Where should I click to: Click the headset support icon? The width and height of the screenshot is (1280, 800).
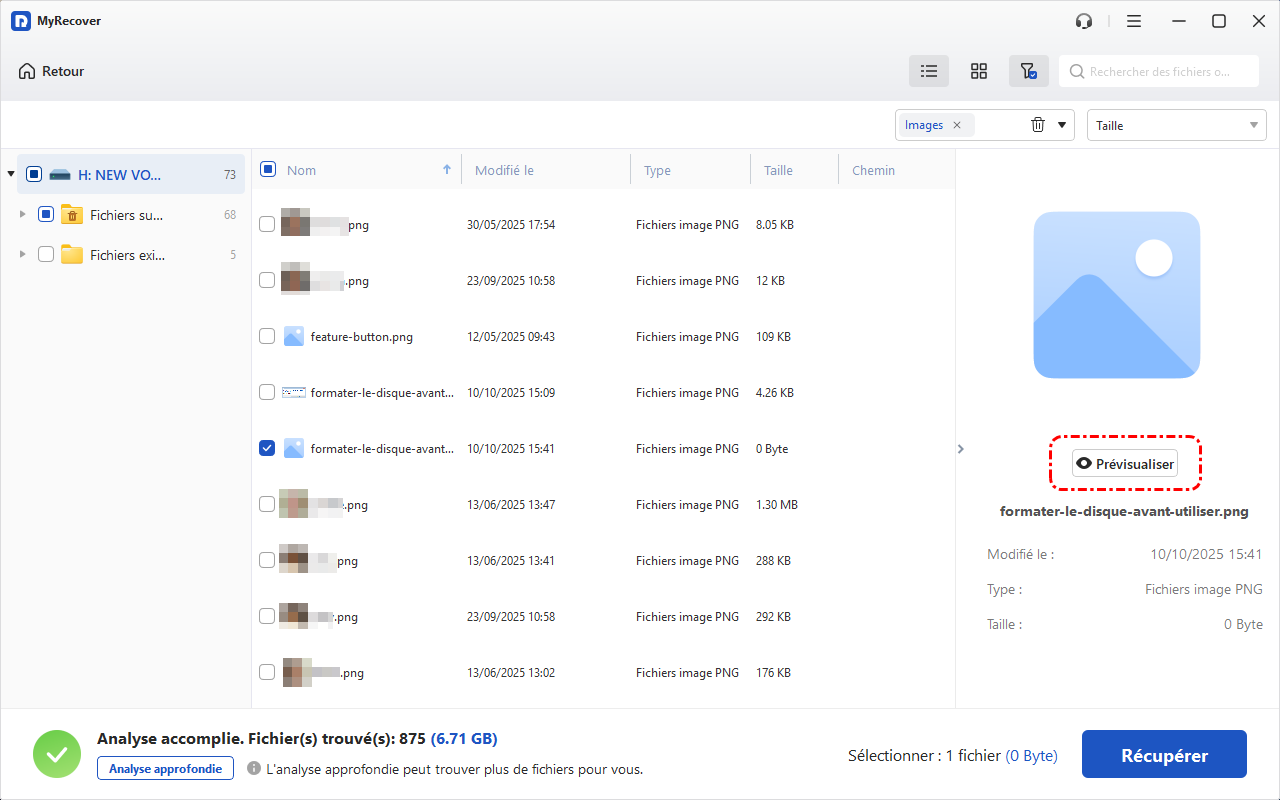pyautogui.click(x=1083, y=21)
